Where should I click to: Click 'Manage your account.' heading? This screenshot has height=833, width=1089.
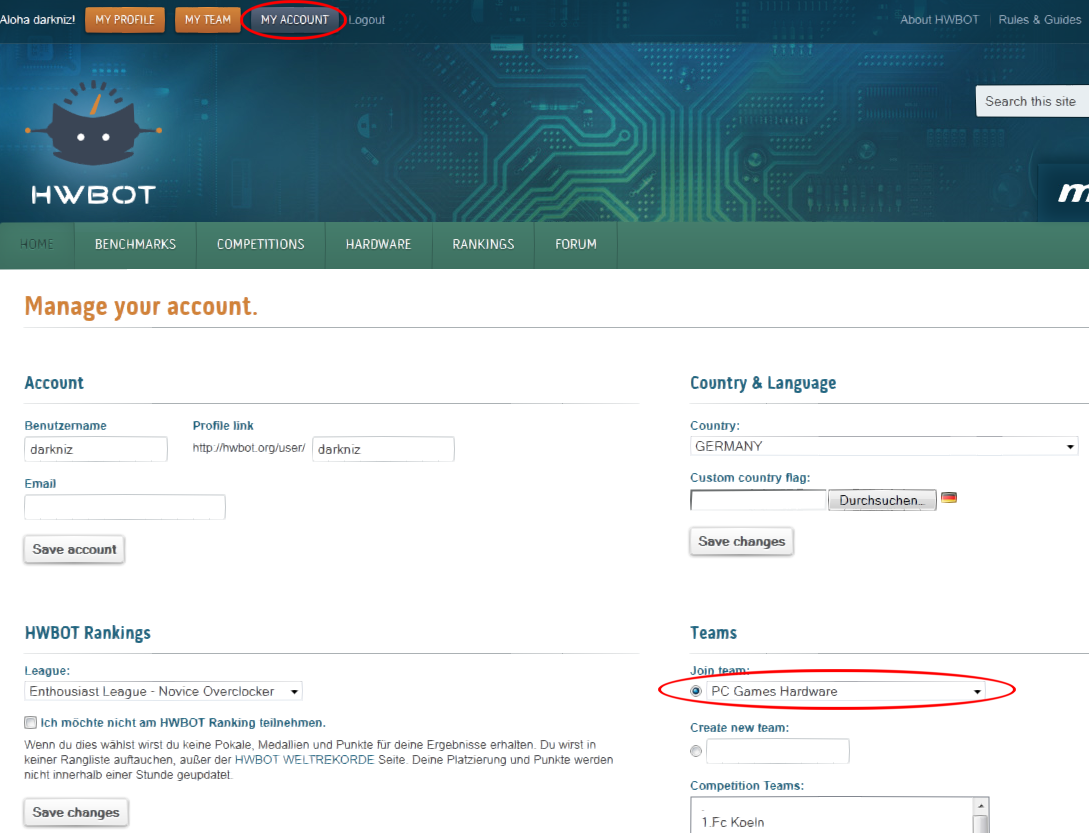pos(141,306)
